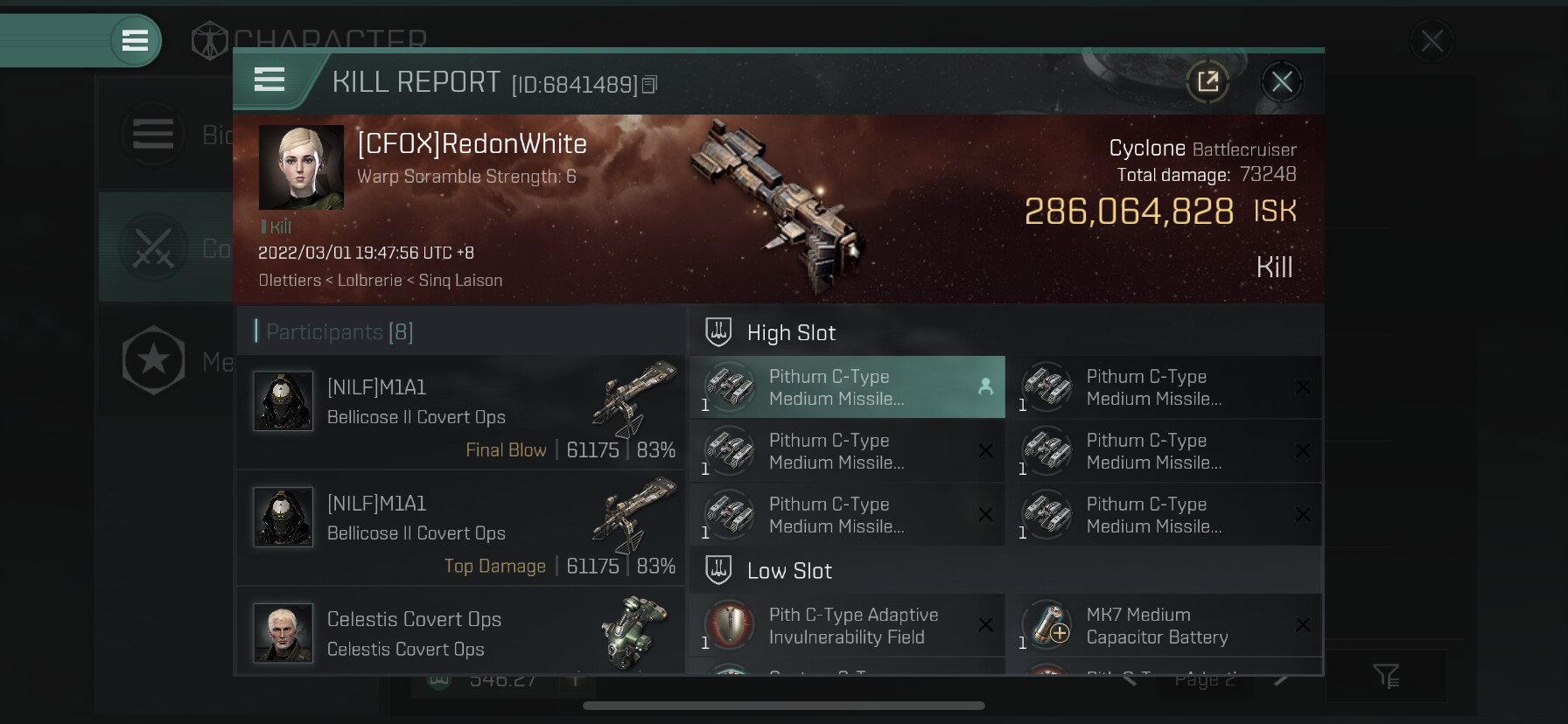Click the Final Blow participant M1A1 entry
This screenshot has height=724, width=1568.
pyautogui.click(x=461, y=413)
